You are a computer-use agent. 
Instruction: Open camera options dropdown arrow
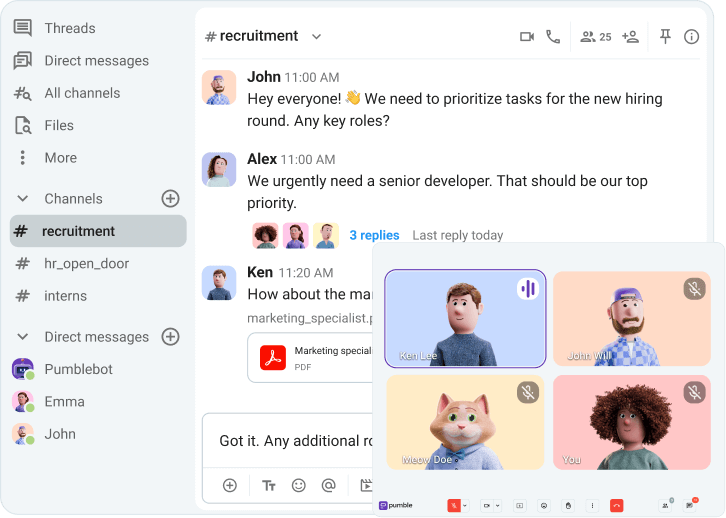point(498,506)
